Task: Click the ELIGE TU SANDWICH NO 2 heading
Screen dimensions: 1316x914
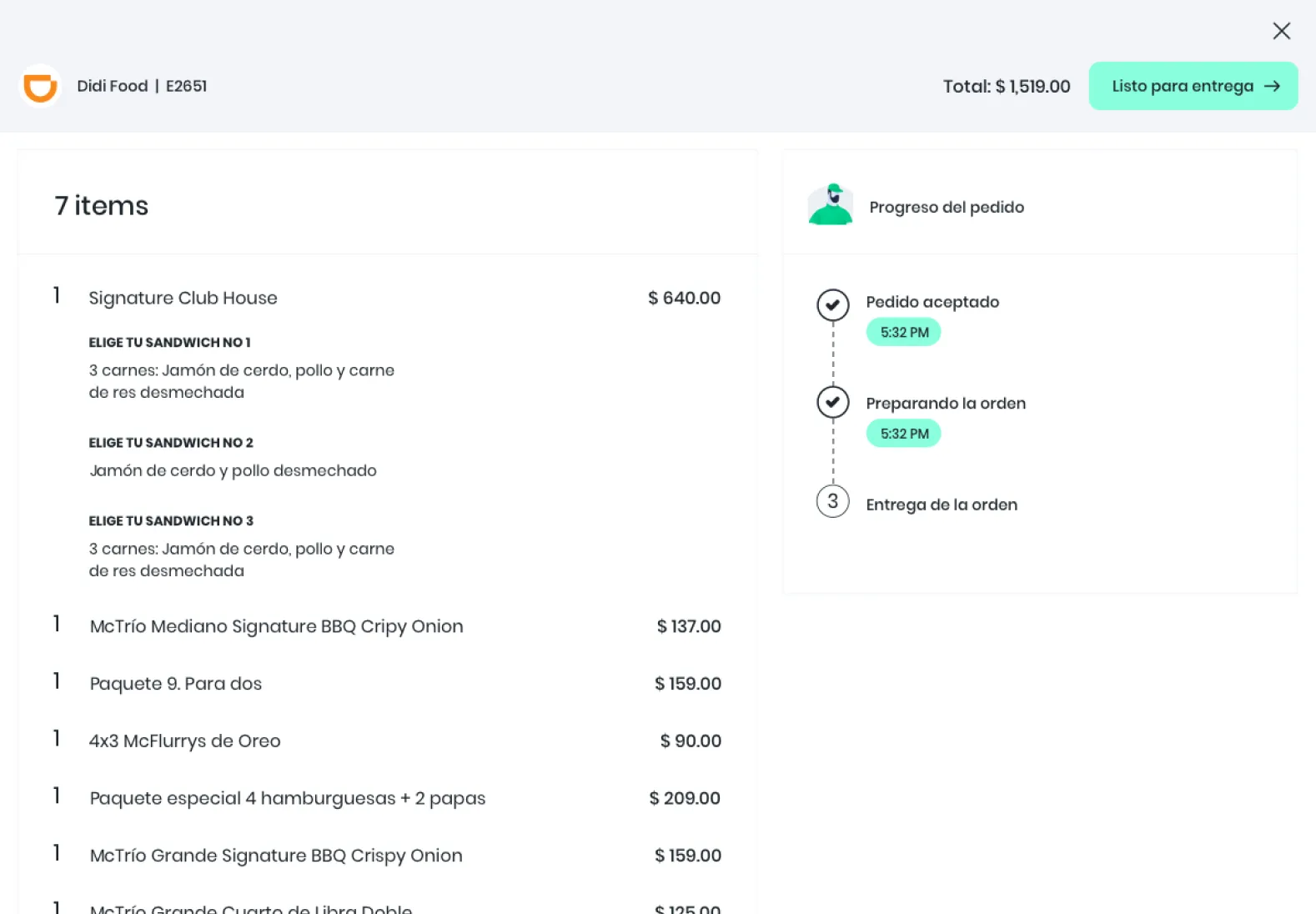Action: tap(171, 443)
